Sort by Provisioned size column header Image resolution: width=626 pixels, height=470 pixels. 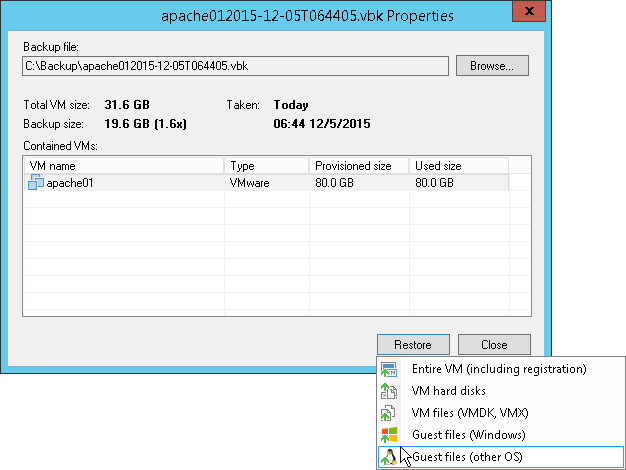(x=359, y=166)
